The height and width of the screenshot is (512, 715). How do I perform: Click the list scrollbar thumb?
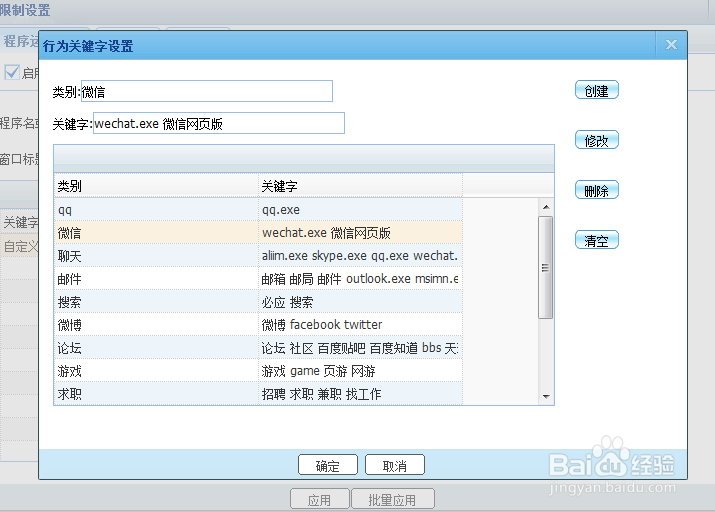(545, 268)
